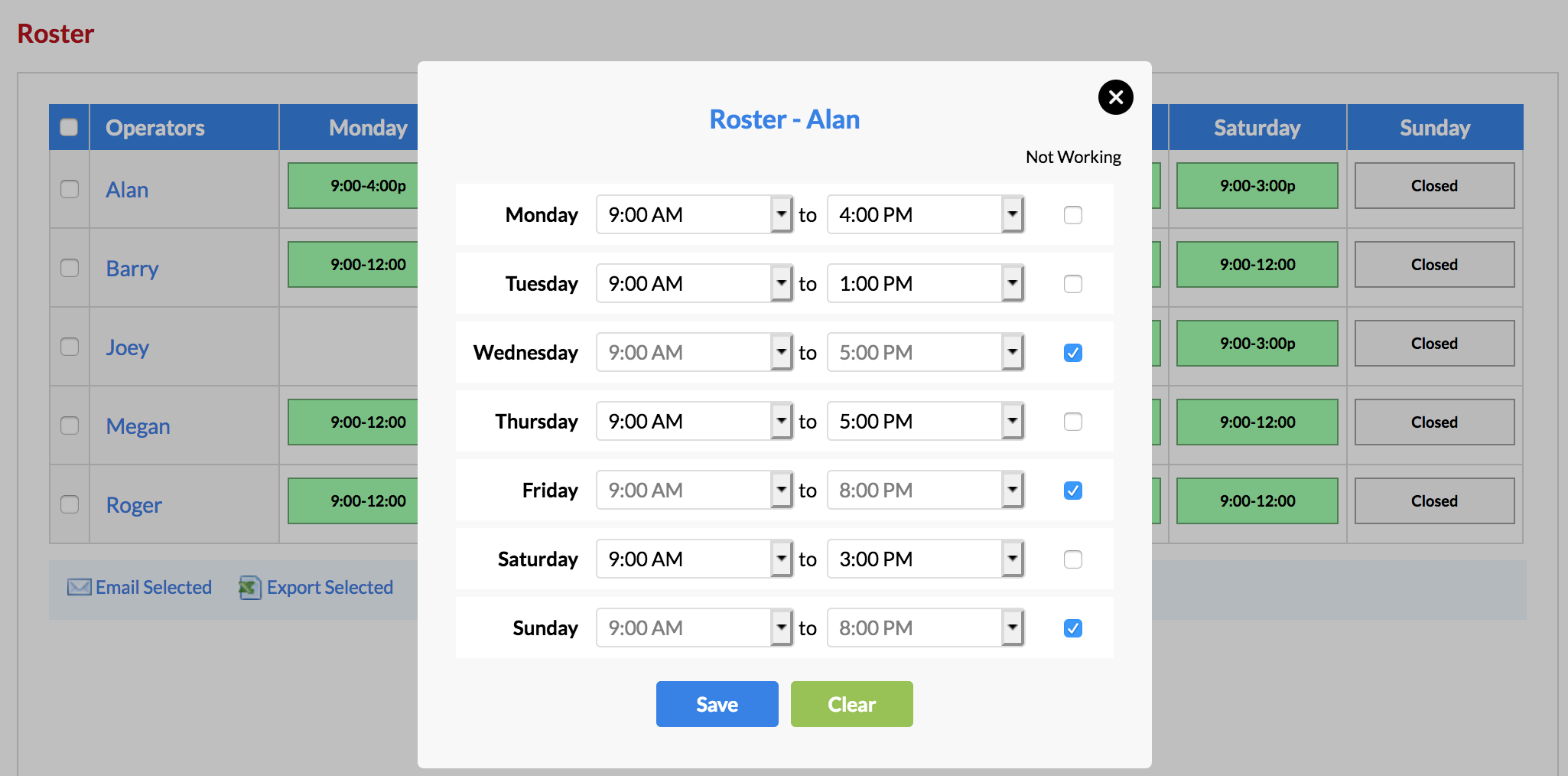1568x776 pixels.
Task: Click Alan's Monday 9:00-4:00p shift
Action: pos(353,185)
